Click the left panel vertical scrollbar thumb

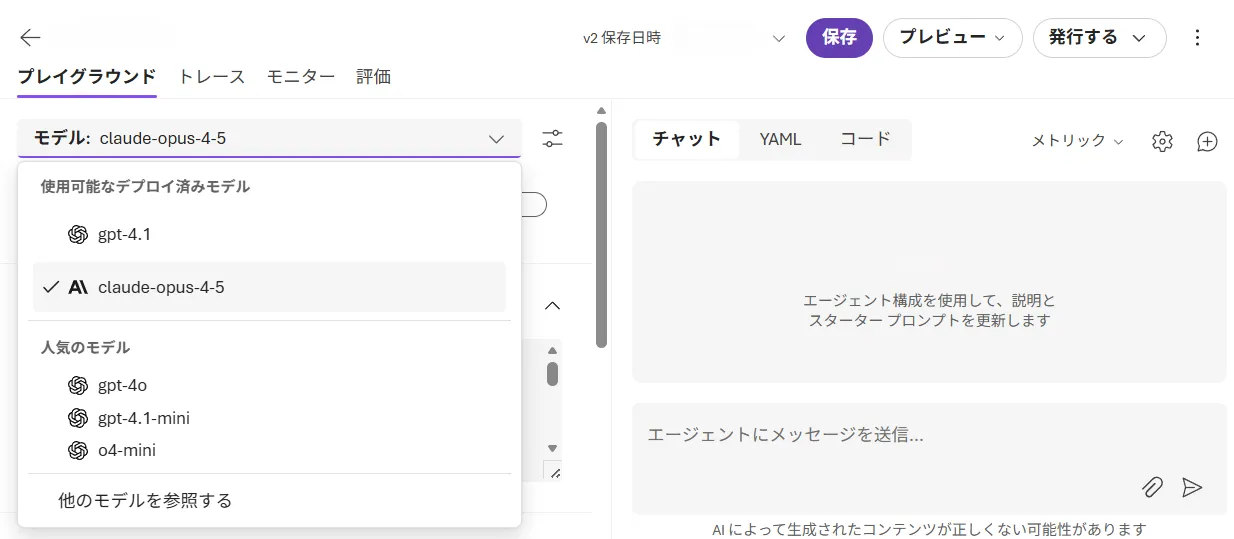601,235
